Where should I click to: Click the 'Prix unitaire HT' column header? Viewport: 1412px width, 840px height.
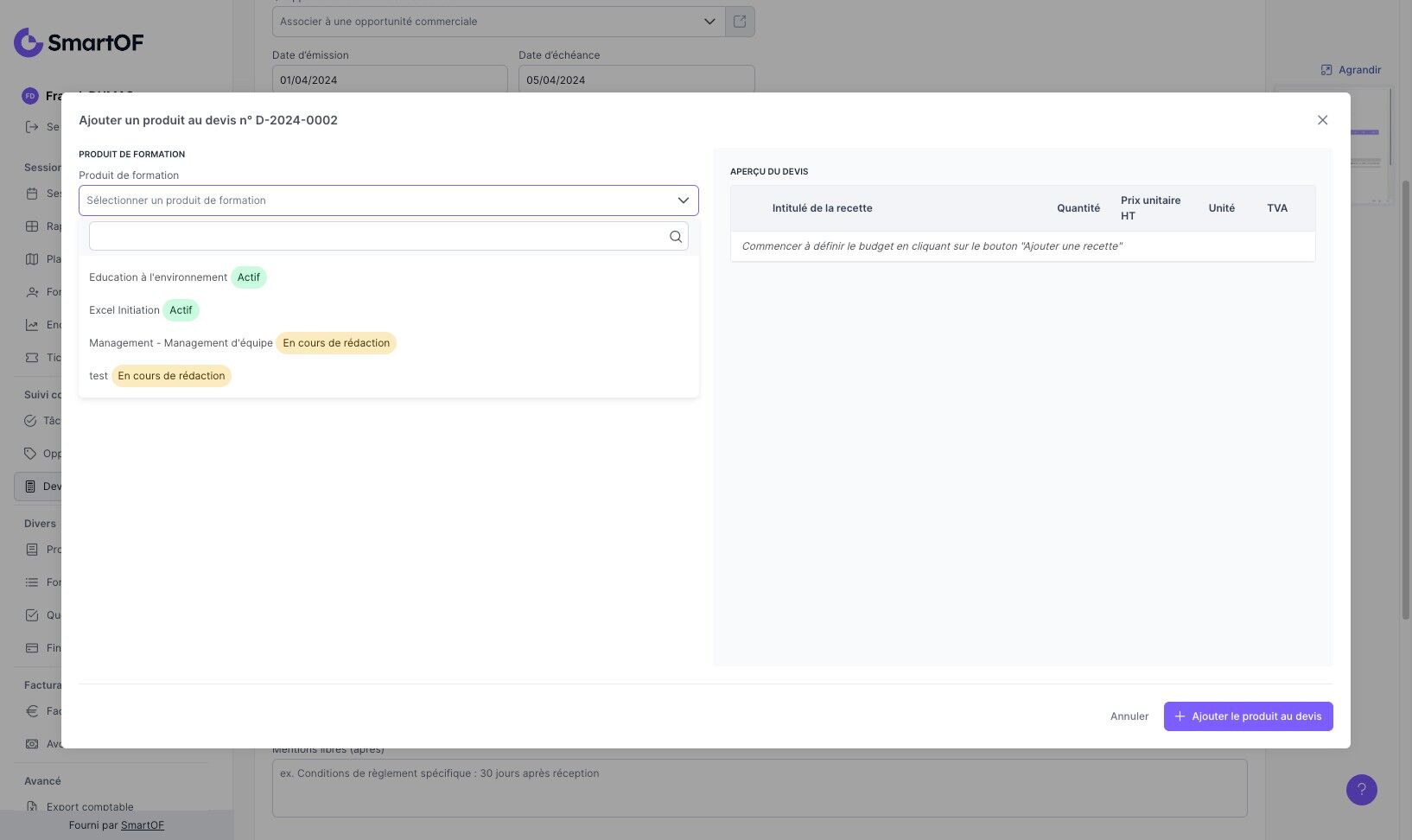pyautogui.click(x=1150, y=208)
